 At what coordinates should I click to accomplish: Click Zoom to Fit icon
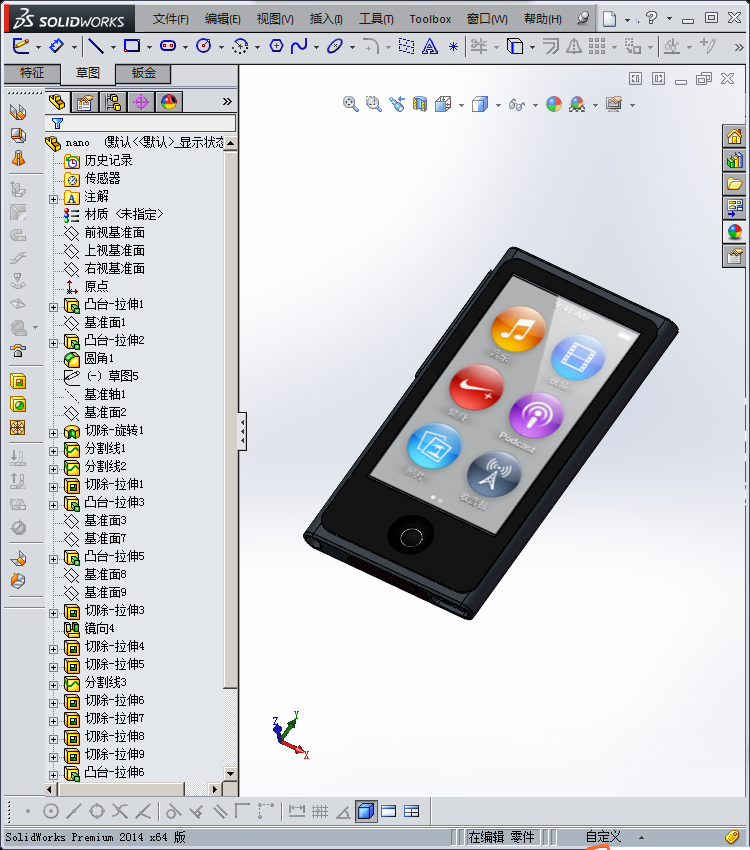pyautogui.click(x=351, y=104)
